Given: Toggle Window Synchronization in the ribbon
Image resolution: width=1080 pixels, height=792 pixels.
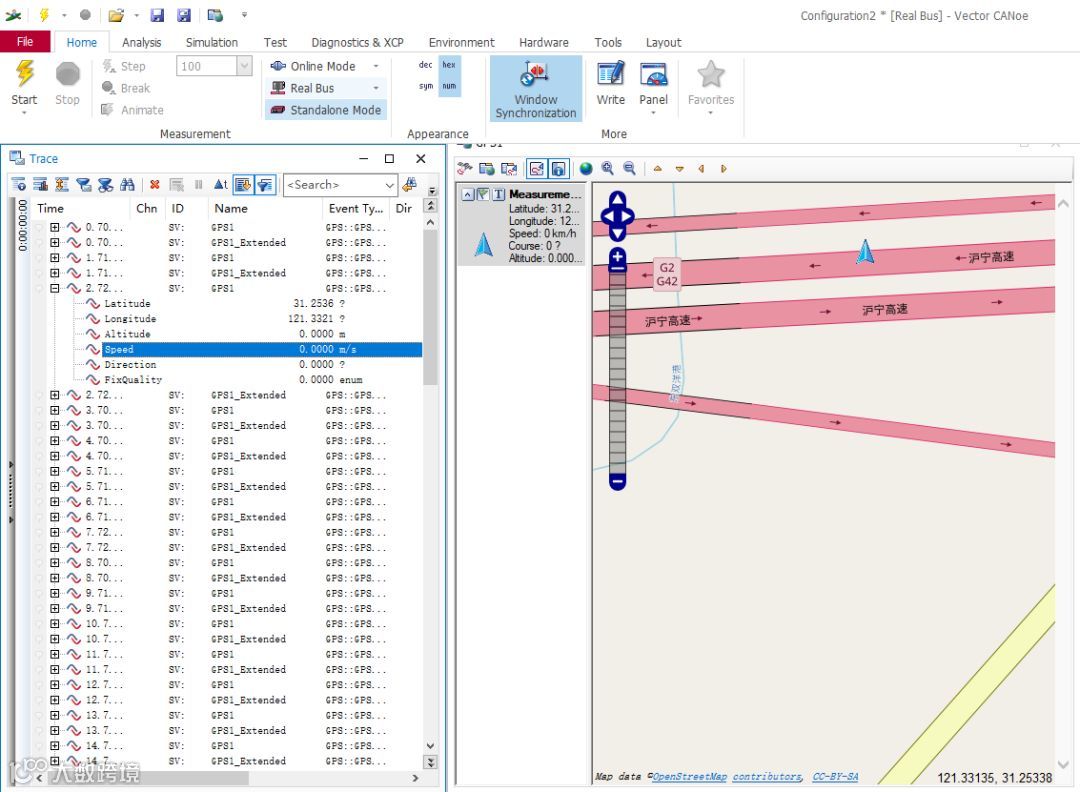Looking at the screenshot, I should tap(535, 88).
